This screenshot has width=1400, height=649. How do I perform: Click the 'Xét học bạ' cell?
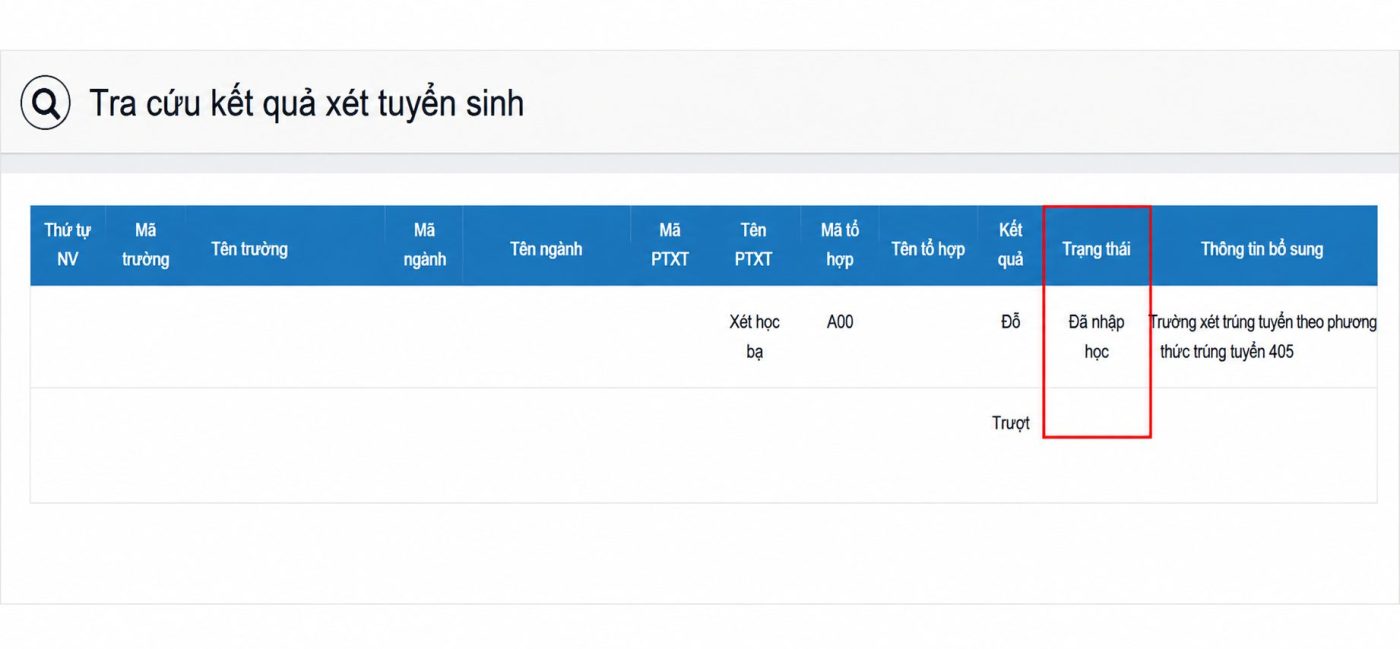755,337
